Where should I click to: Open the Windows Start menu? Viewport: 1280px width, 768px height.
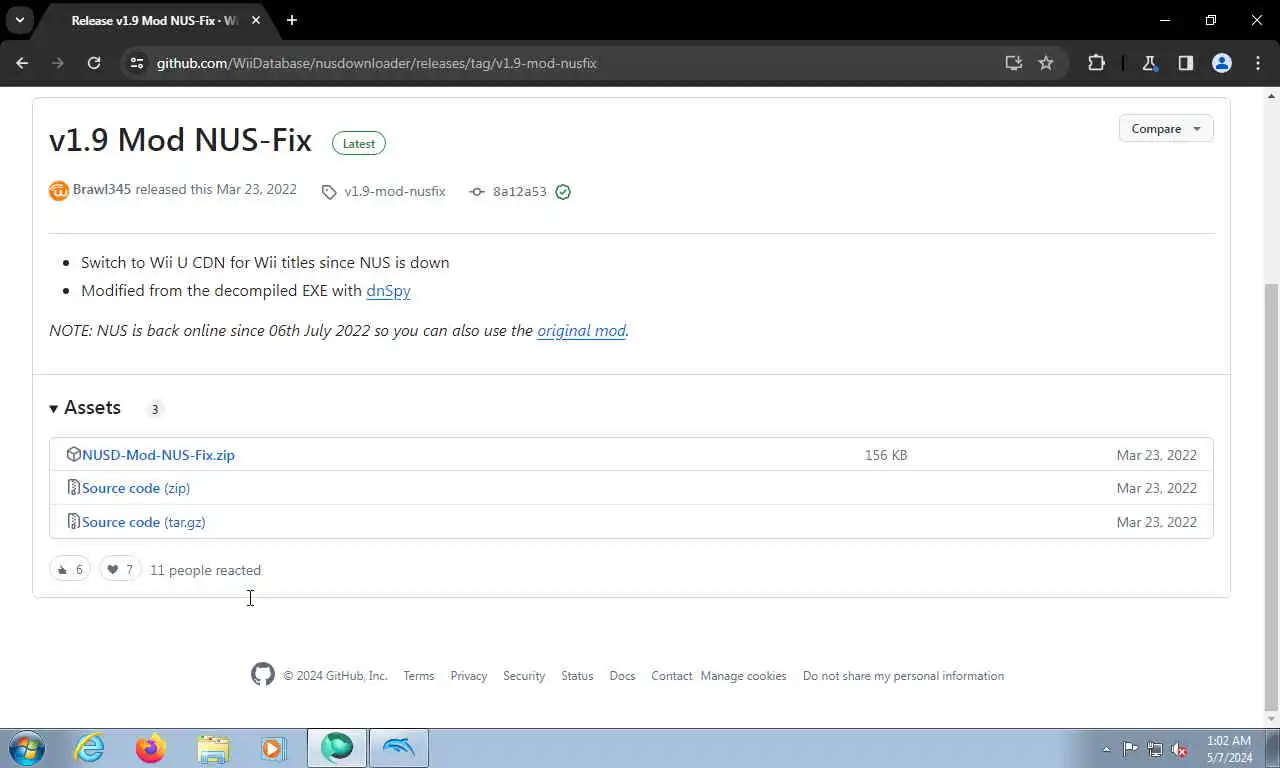[26, 748]
